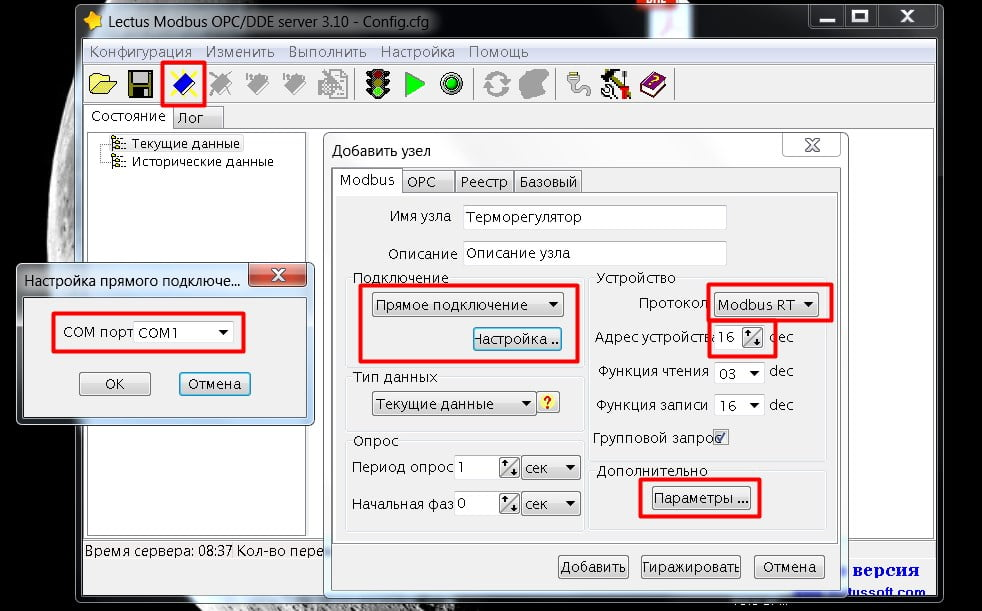Select Исторические данные tree item
This screenshot has width=982, height=611.
click(x=202, y=162)
